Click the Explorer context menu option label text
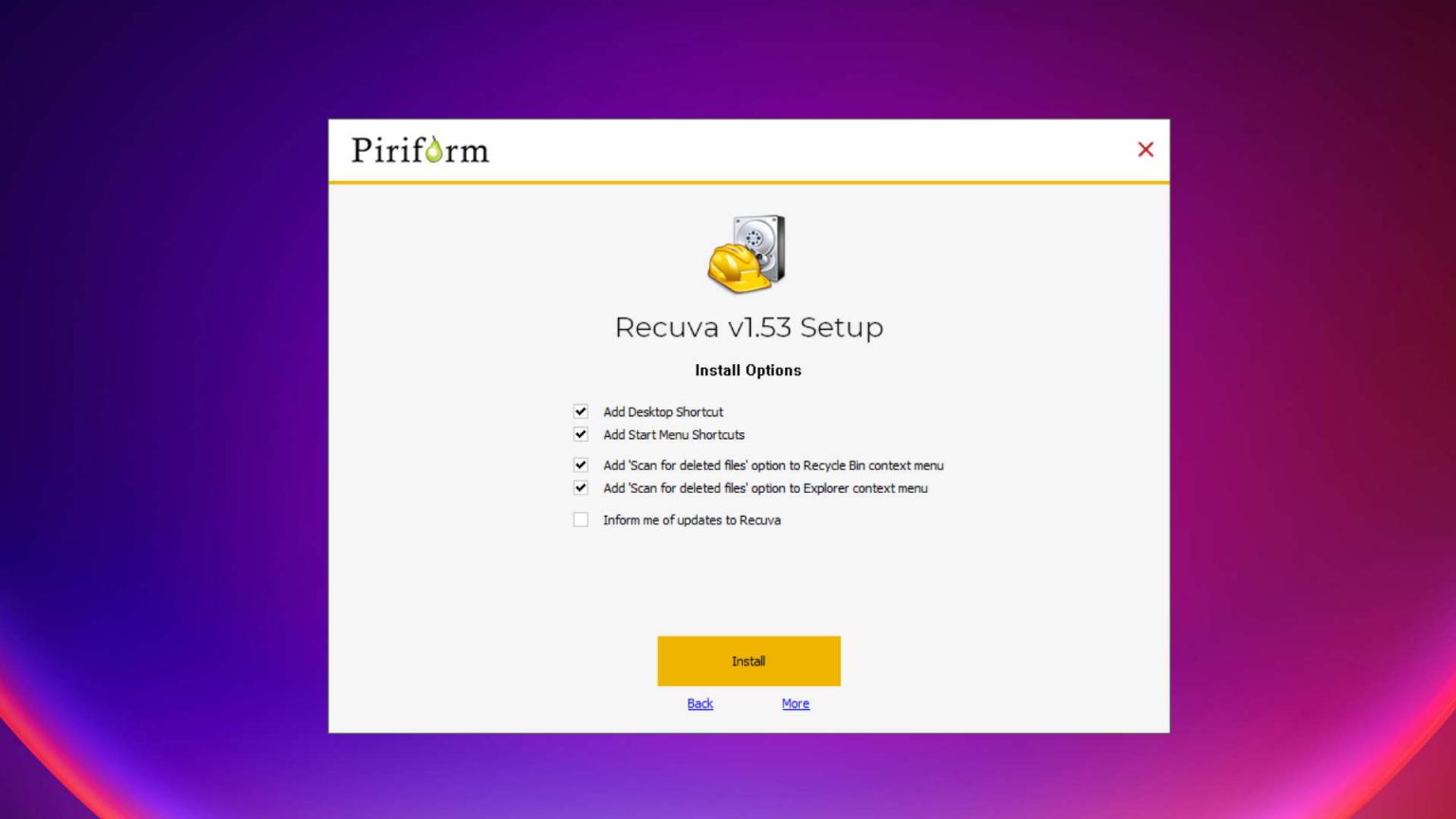1456x819 pixels. click(x=766, y=488)
